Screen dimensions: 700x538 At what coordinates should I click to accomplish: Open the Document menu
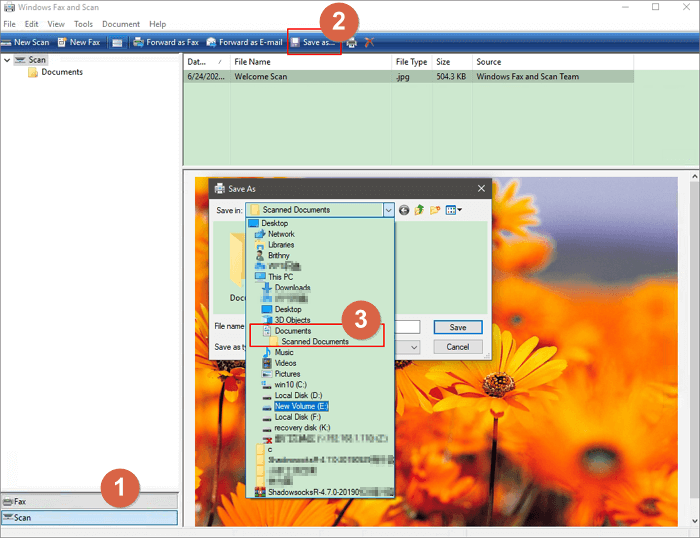point(121,24)
